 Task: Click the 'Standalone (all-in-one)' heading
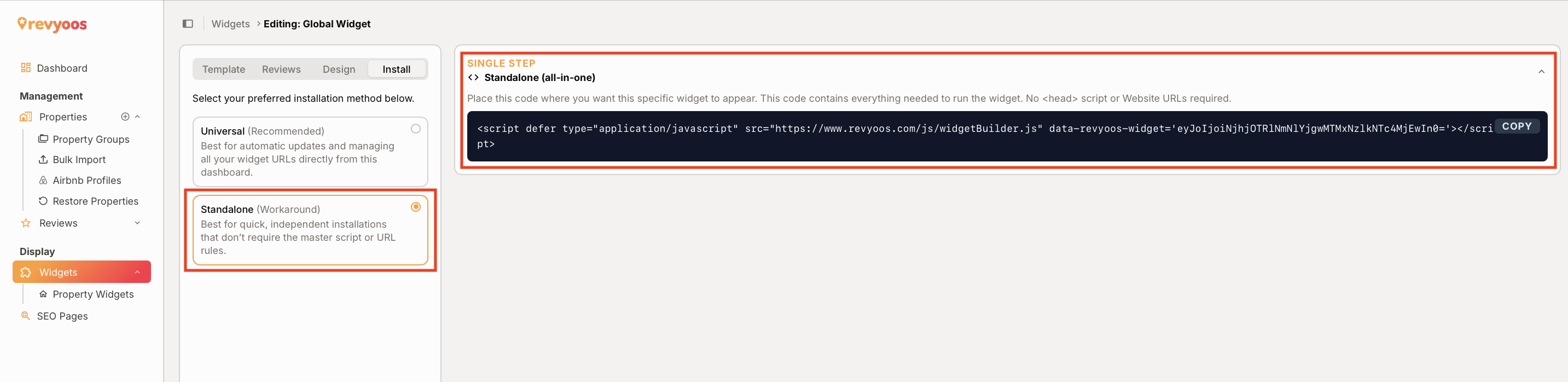pyautogui.click(x=540, y=77)
